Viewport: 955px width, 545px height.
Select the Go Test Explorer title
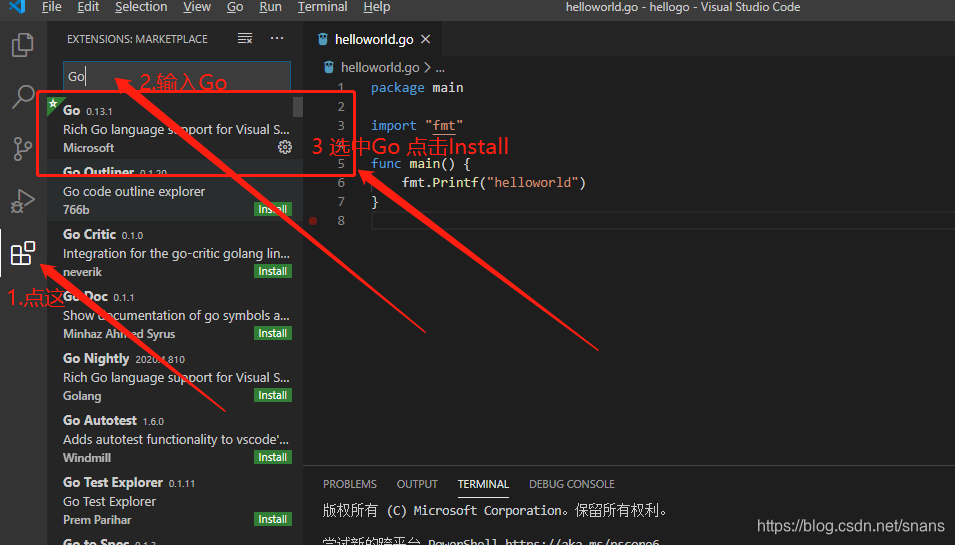[113, 483]
